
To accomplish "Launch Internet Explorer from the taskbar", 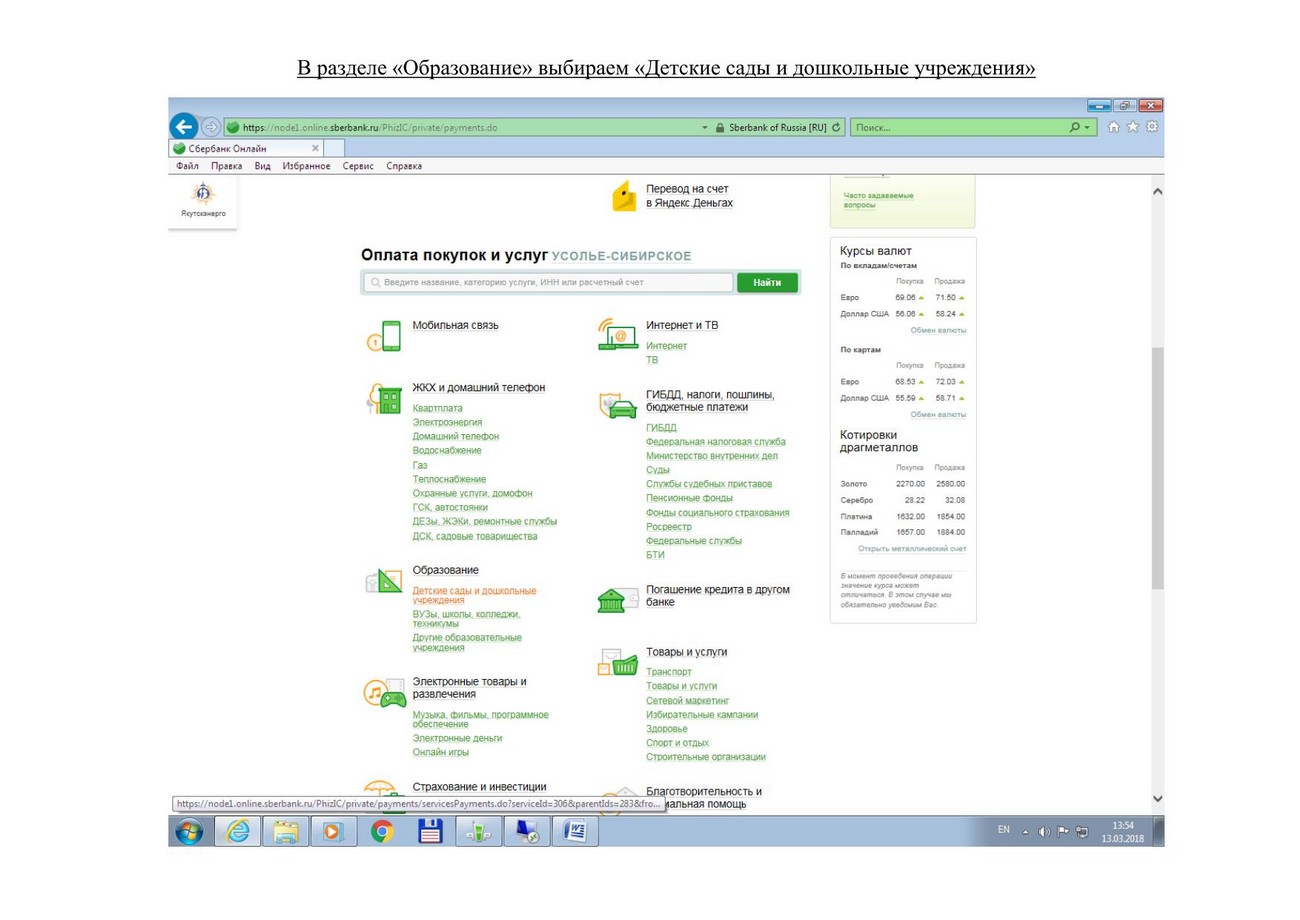I will click(238, 832).
